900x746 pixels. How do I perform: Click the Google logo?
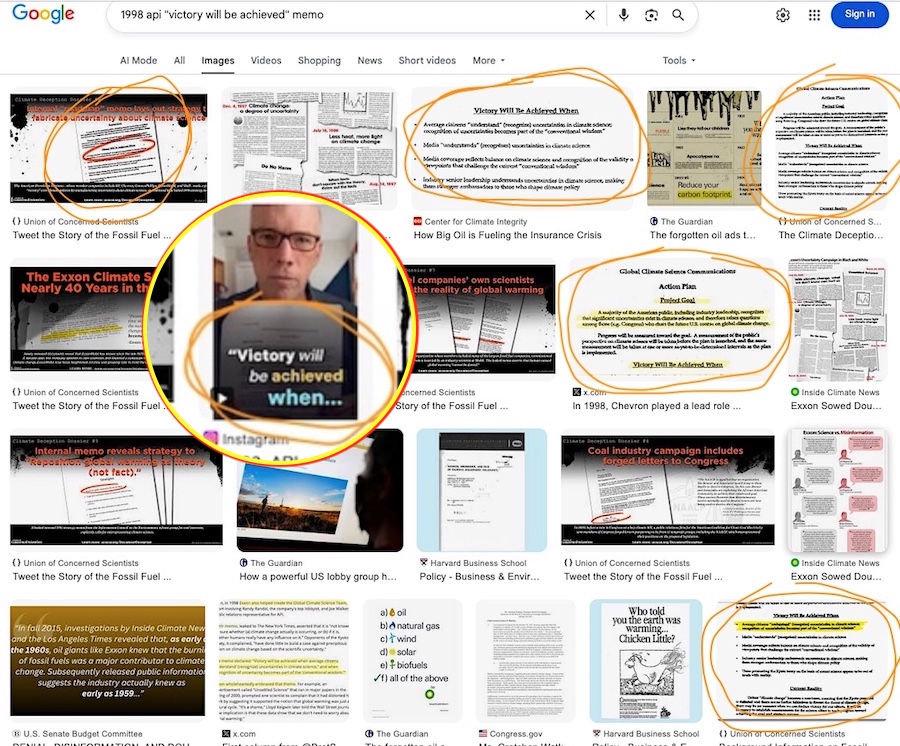point(44,15)
